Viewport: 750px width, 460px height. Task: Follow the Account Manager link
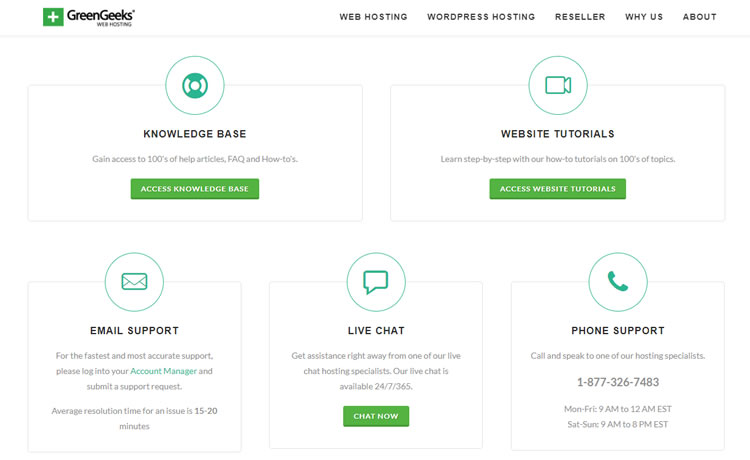164,371
